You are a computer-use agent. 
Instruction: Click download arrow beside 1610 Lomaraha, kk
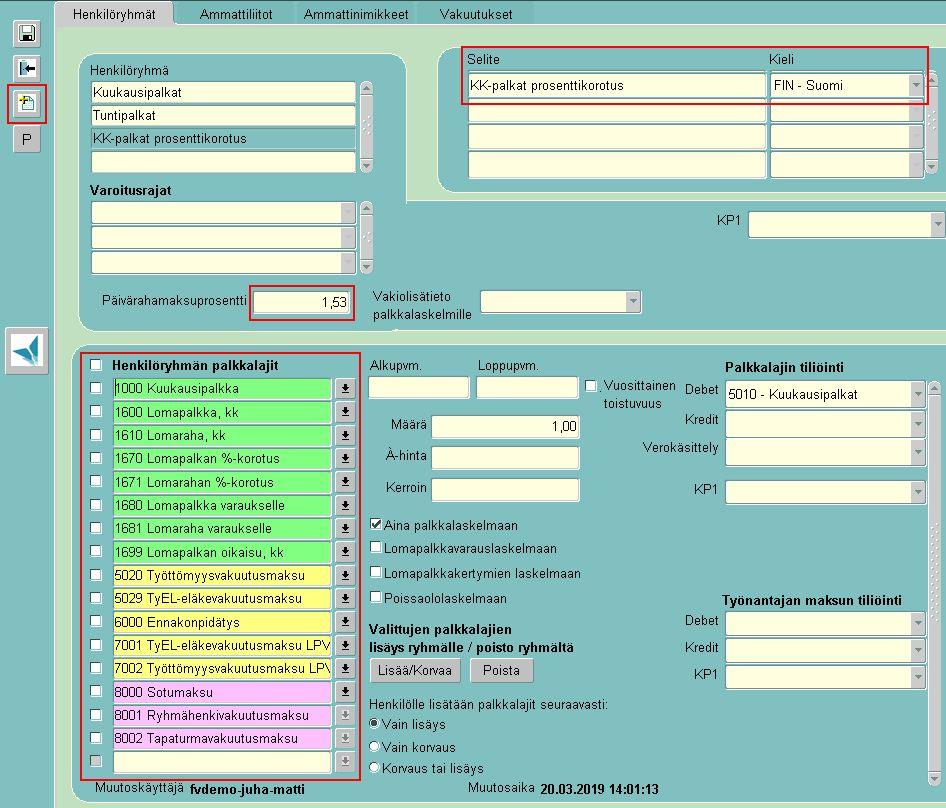coord(345,435)
